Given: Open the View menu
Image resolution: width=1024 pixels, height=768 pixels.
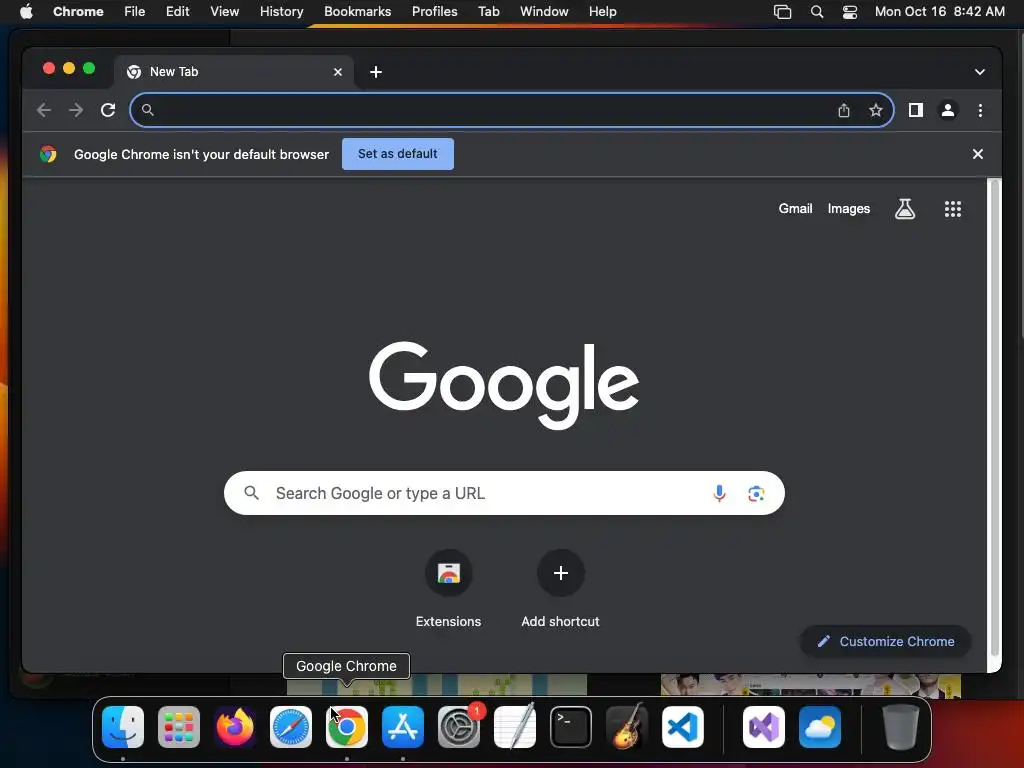Looking at the screenshot, I should tap(224, 12).
